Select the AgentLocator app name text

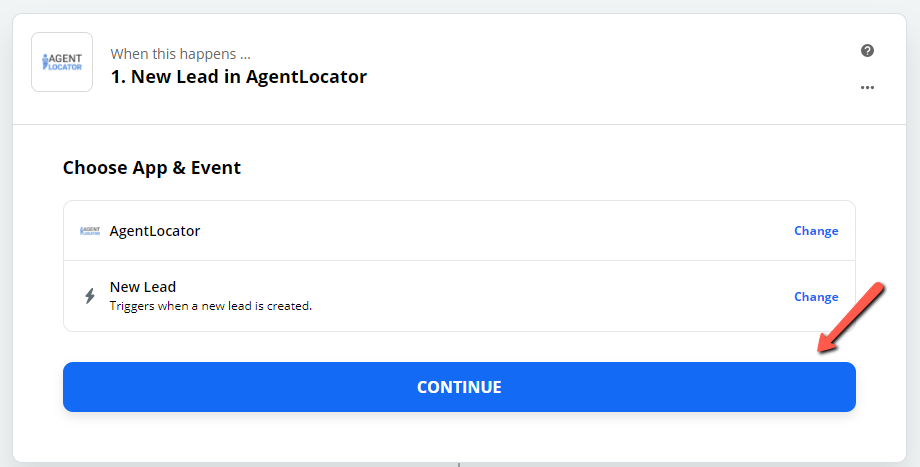coord(155,231)
